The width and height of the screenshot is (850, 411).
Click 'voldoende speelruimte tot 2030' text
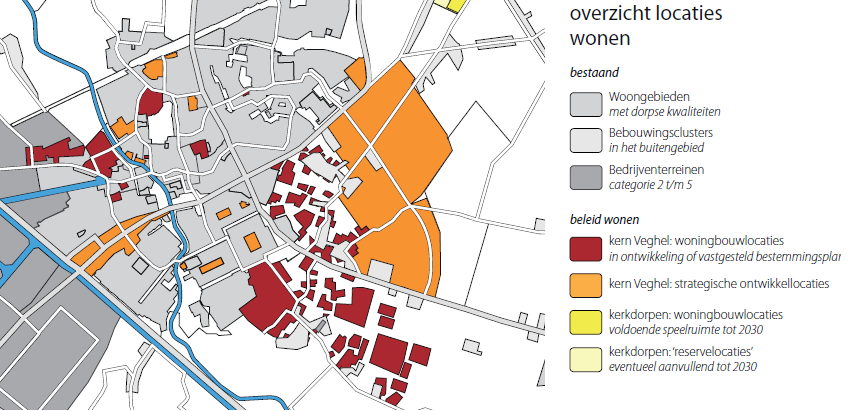(688, 330)
